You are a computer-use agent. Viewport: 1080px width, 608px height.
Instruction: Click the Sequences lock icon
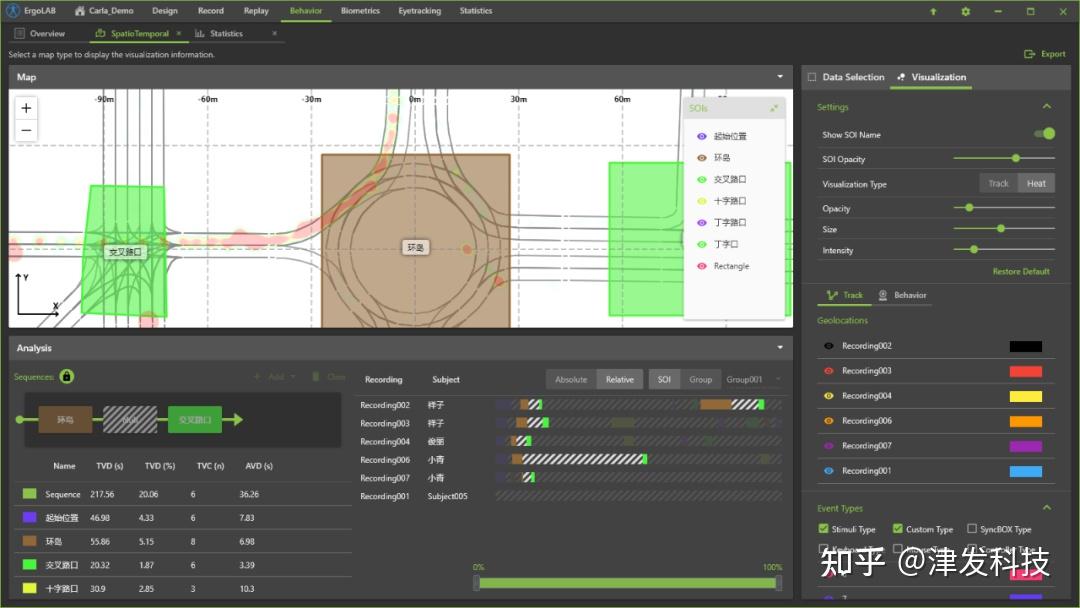coord(67,377)
